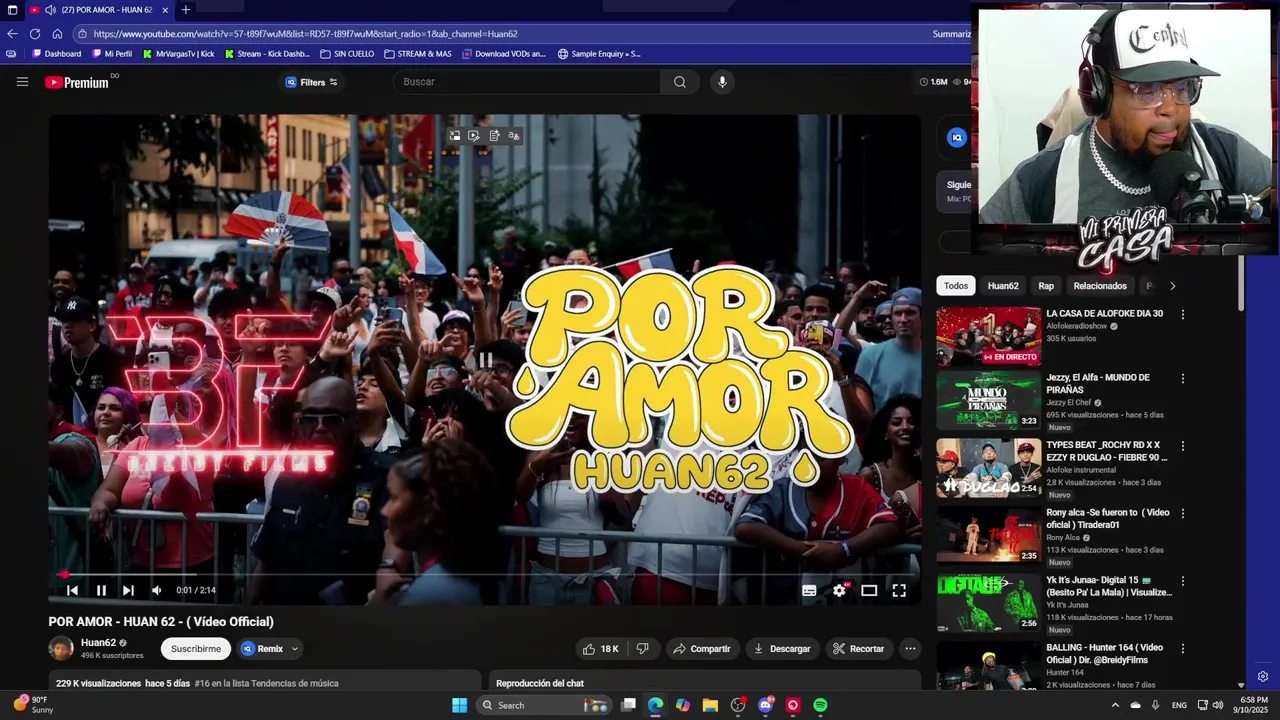Create a clip with Recortar button

(859, 649)
